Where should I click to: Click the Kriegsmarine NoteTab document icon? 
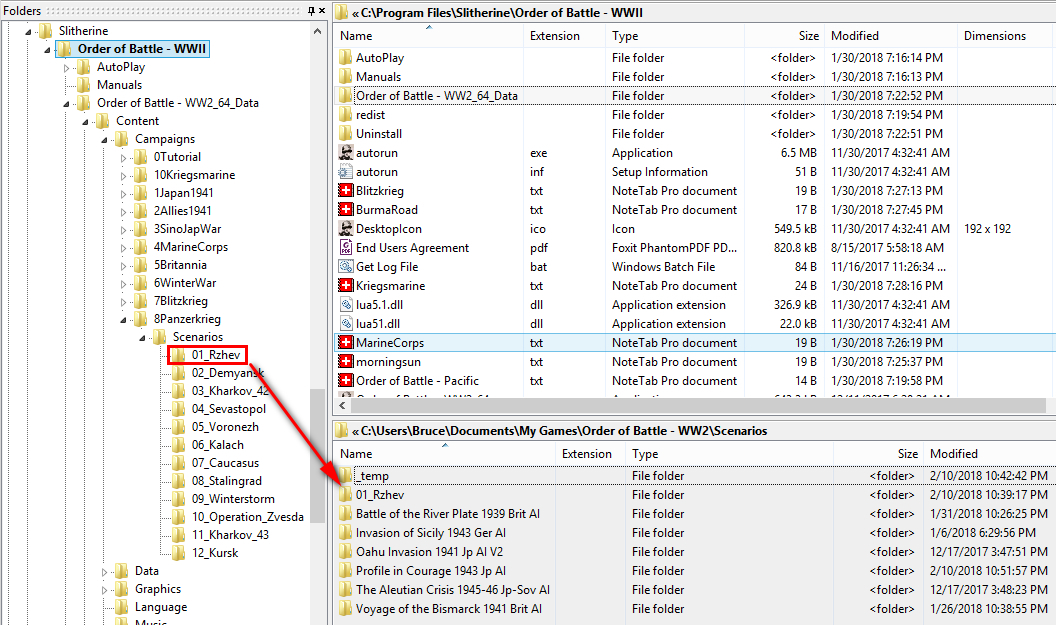[345, 286]
